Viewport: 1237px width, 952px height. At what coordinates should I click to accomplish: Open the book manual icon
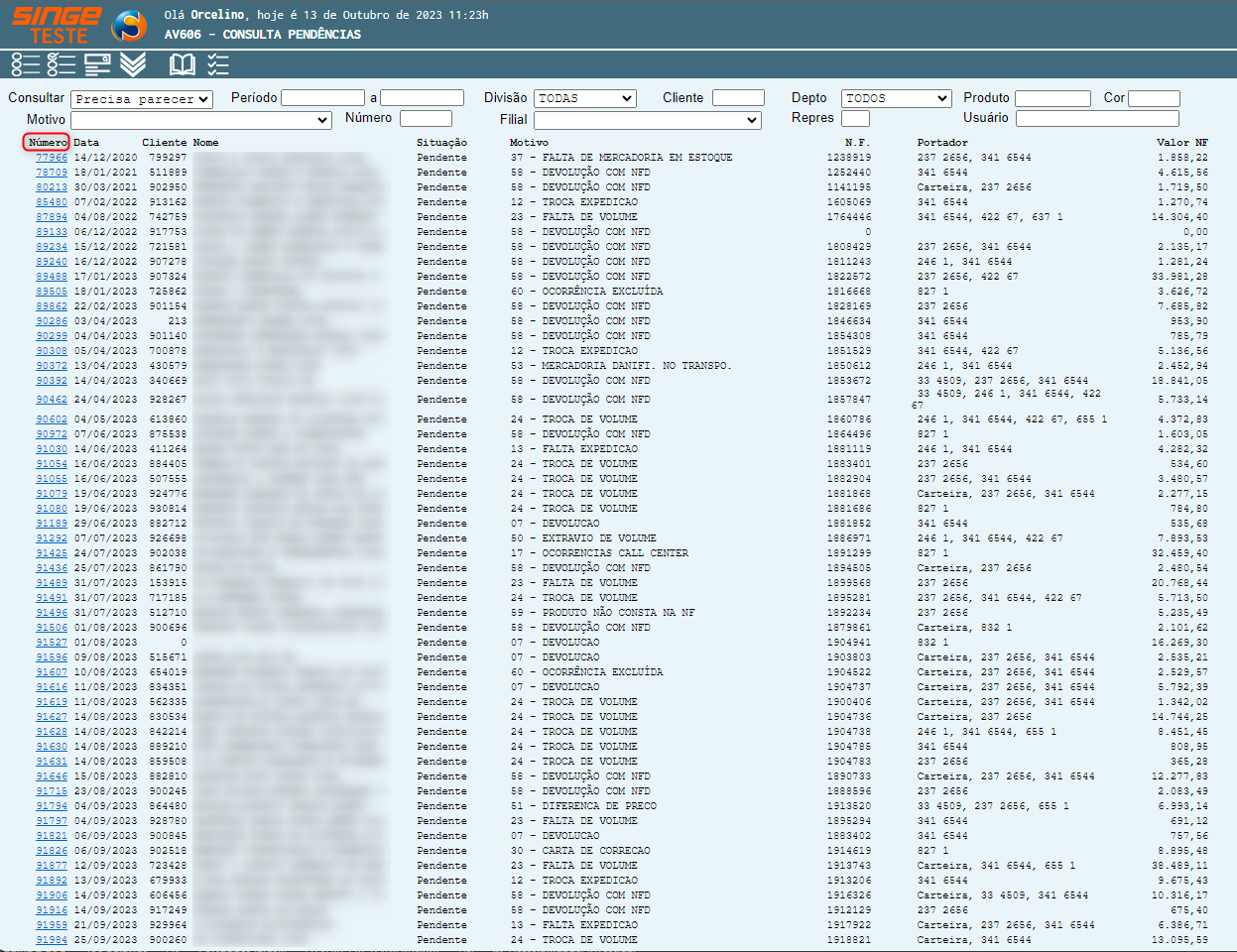(183, 65)
